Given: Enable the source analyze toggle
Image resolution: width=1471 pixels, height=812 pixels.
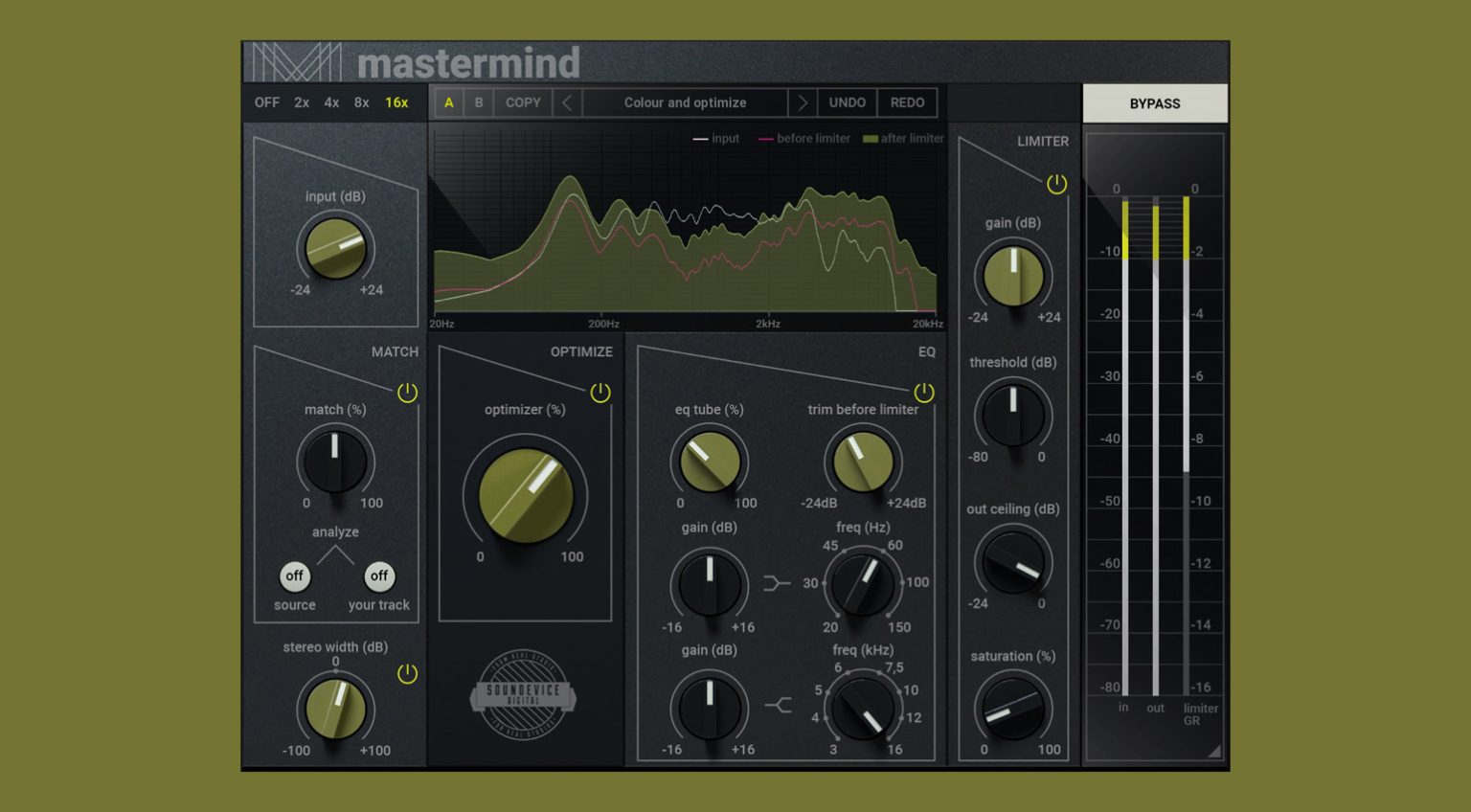Looking at the screenshot, I should coord(295,576).
